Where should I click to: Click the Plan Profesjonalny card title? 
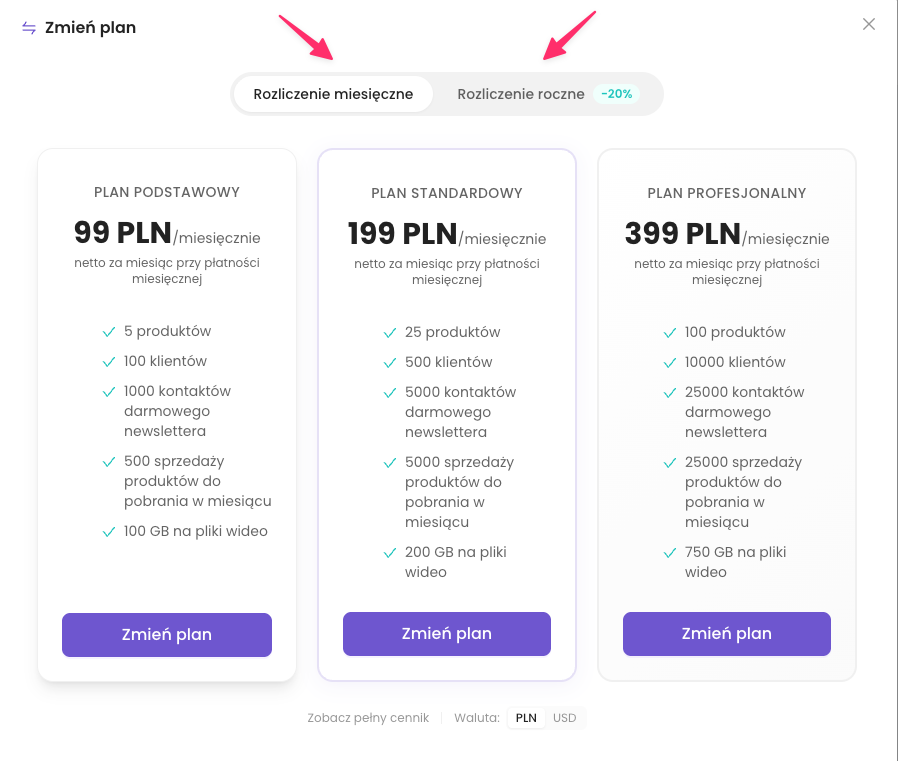(727, 193)
